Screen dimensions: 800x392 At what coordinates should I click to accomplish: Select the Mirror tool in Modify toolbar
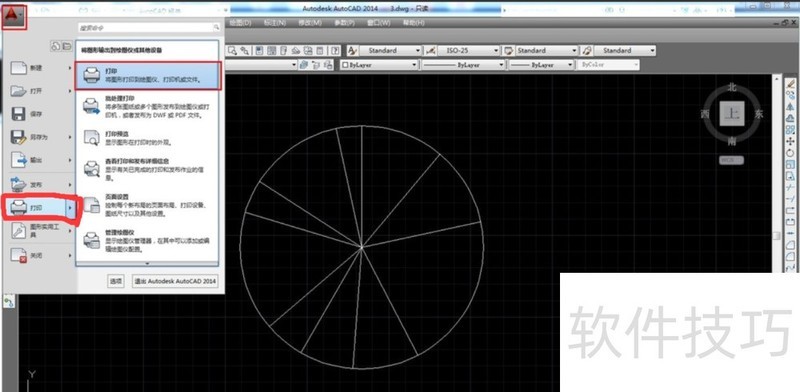click(790, 106)
